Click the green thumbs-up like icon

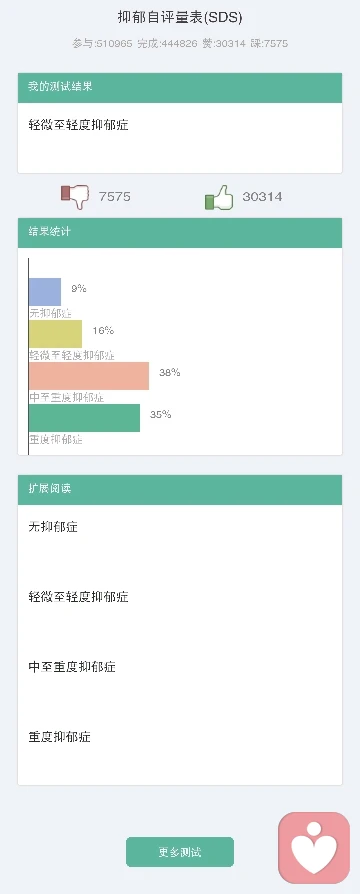[220, 197]
